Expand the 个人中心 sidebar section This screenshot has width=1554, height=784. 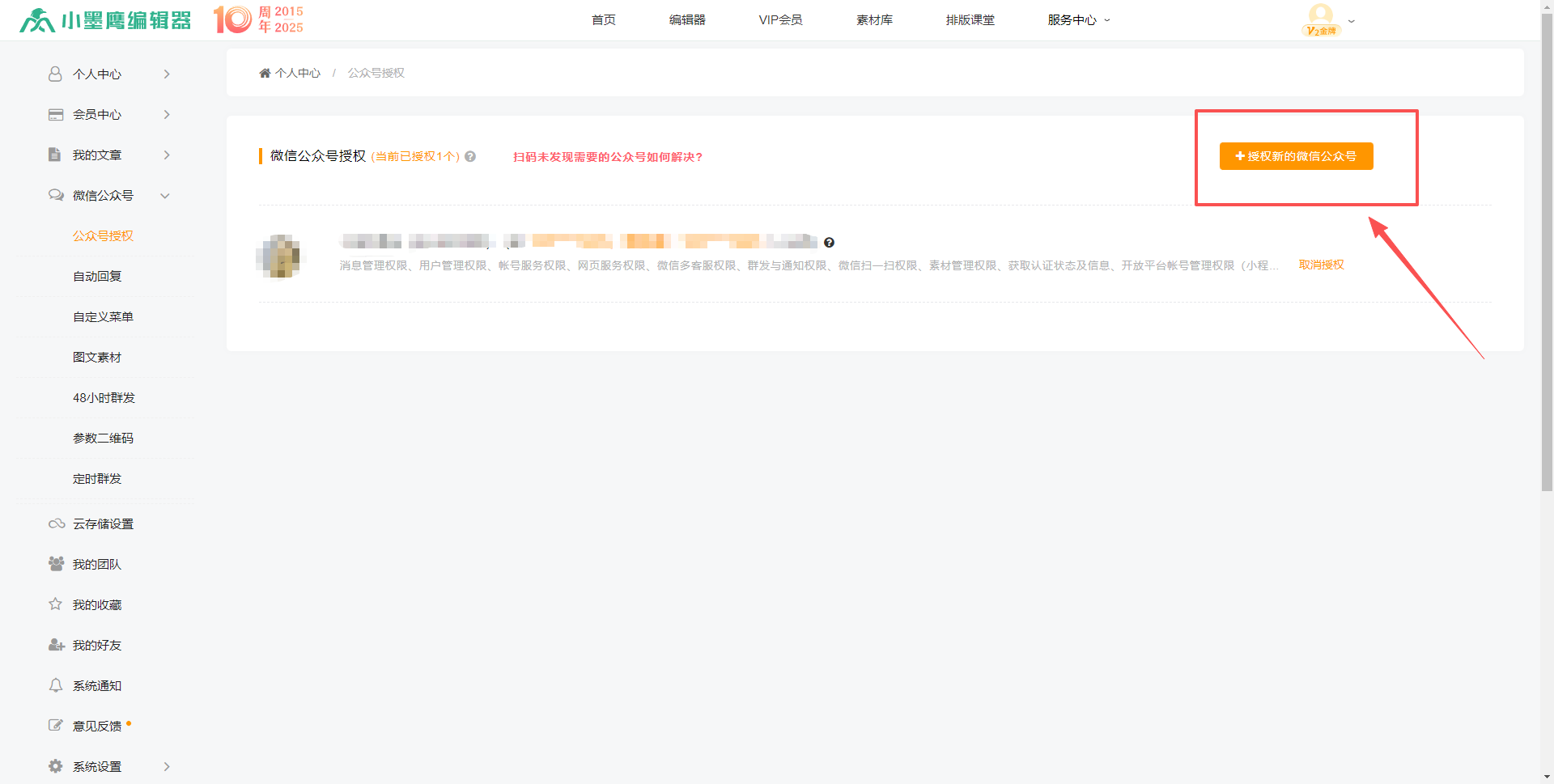109,74
